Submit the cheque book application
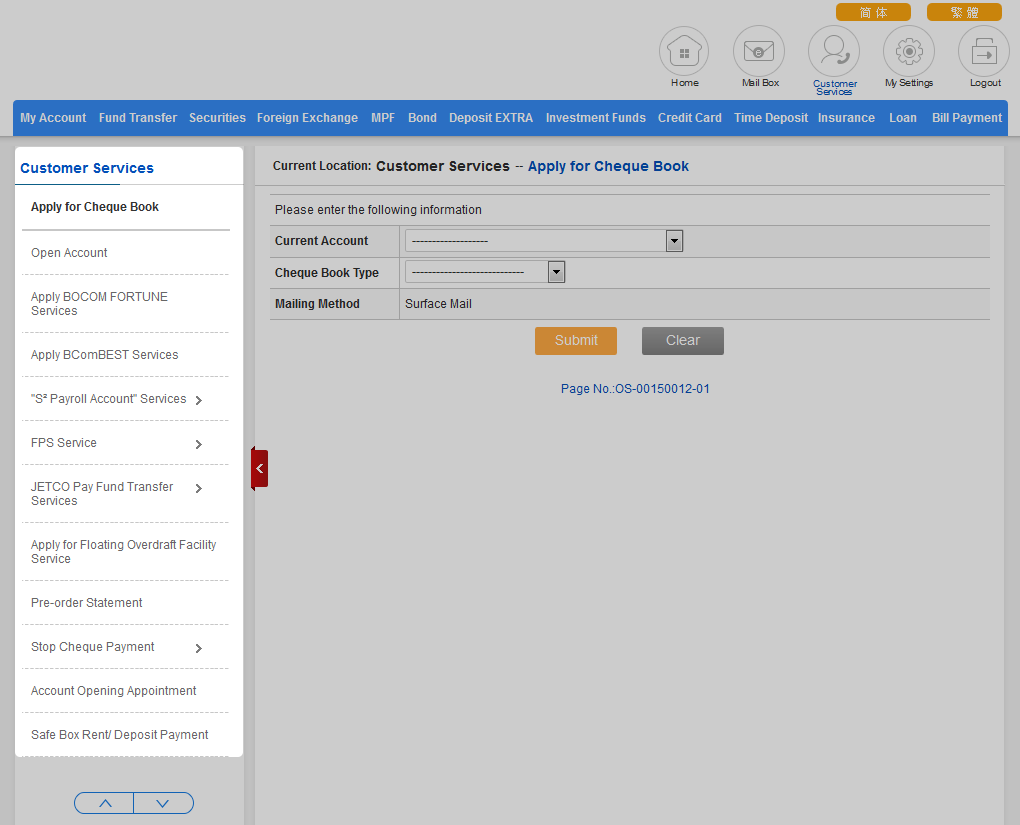The image size is (1020, 825). (x=576, y=341)
